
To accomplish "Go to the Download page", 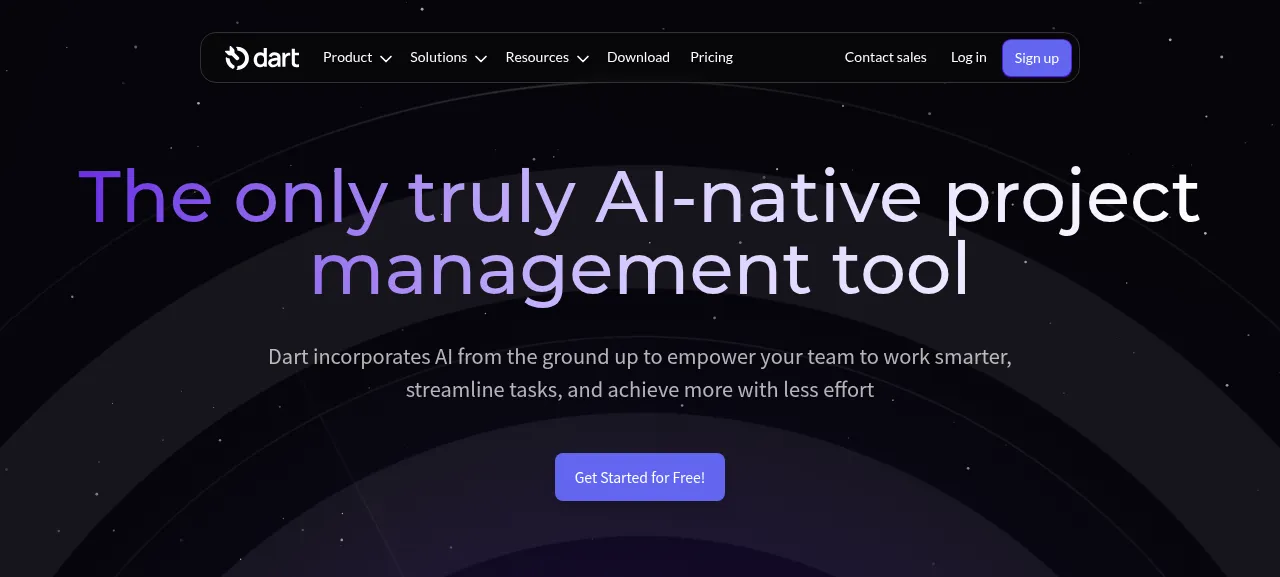I will (x=638, y=57).
